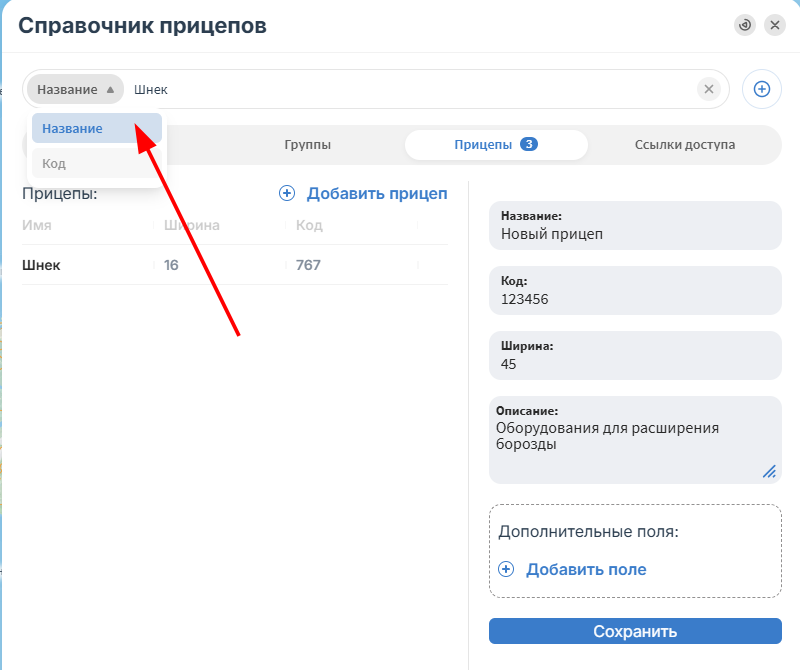The width and height of the screenshot is (800, 670).
Task: Switch to the Прицепы tab
Action: click(x=496, y=145)
